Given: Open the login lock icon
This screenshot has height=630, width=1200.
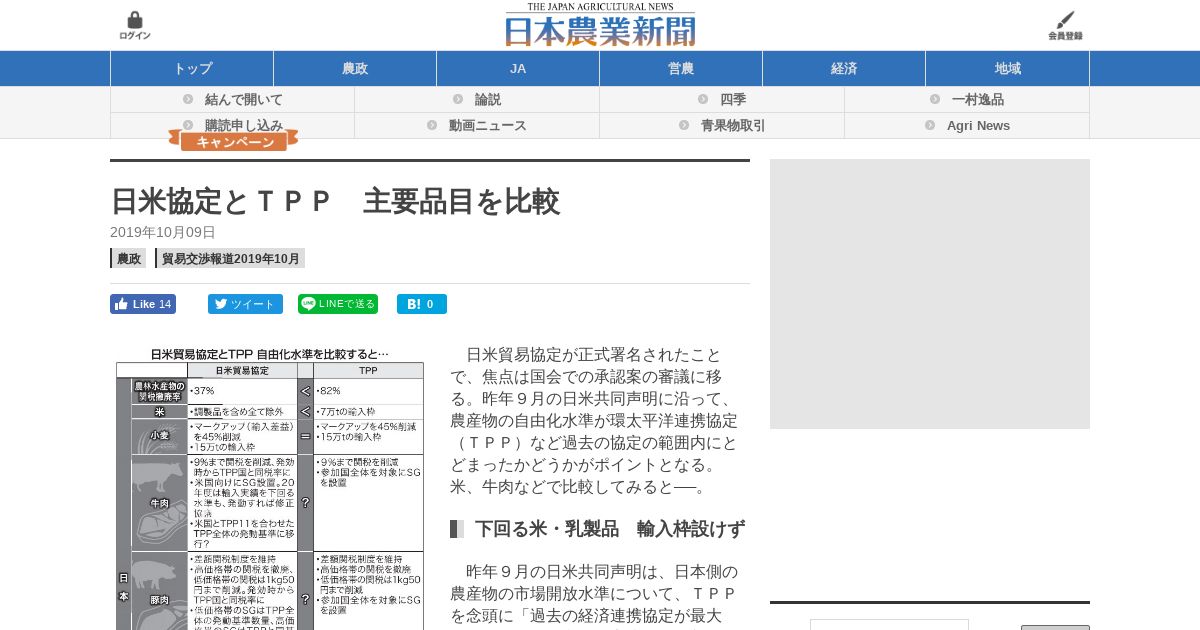Looking at the screenshot, I should coord(135,26).
